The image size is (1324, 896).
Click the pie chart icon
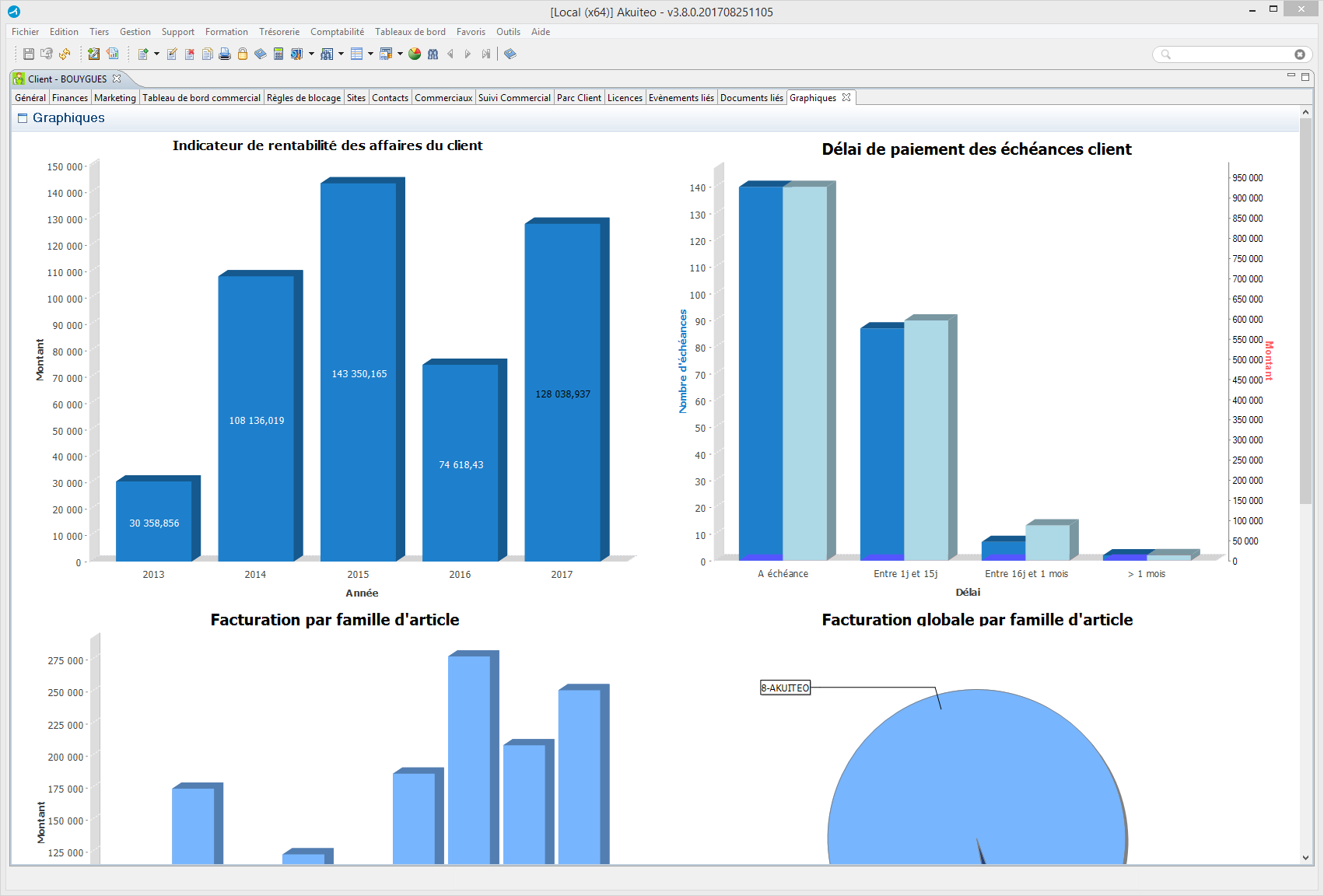(415, 54)
